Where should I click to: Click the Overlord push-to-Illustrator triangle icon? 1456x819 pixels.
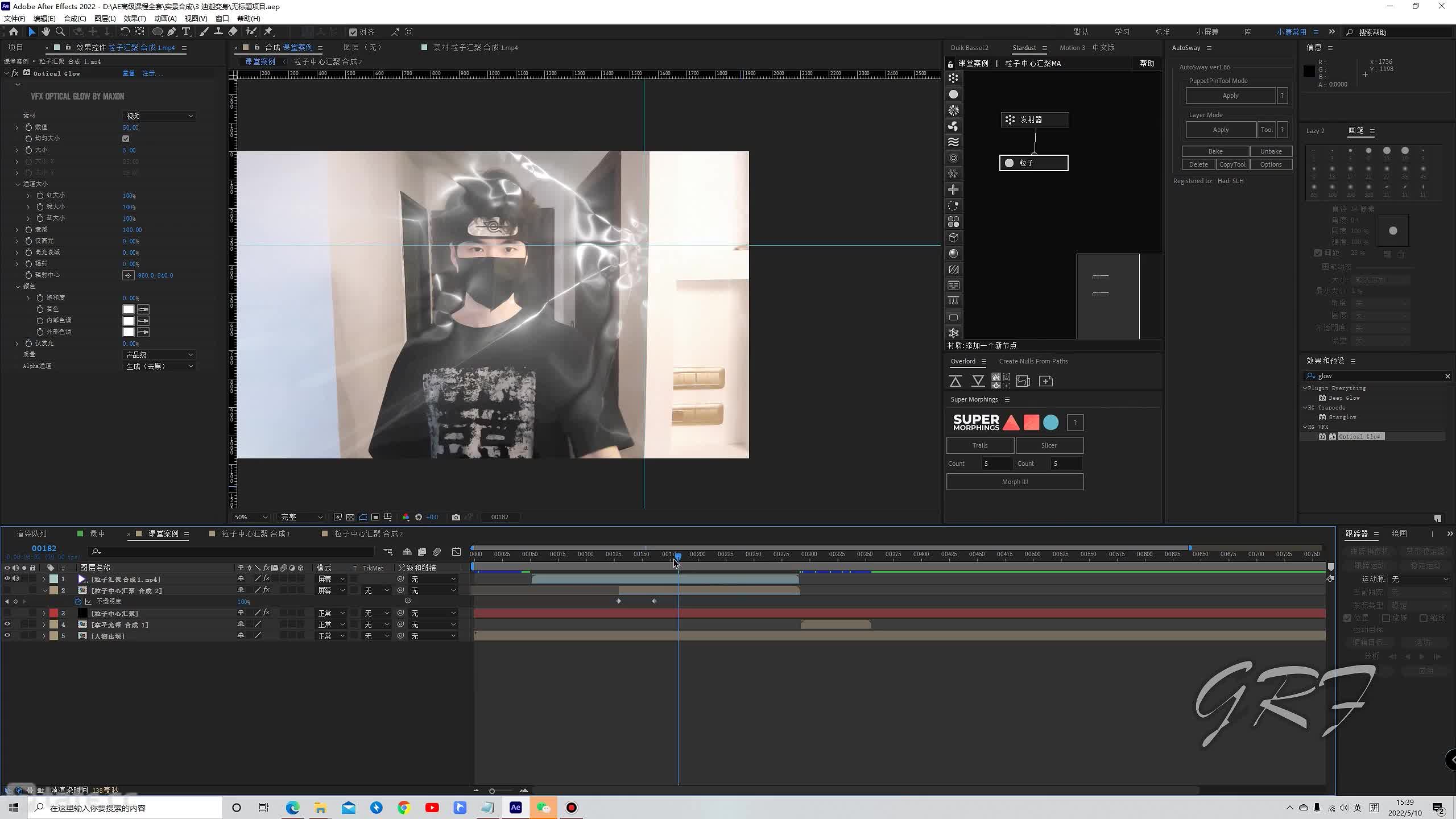tap(955, 381)
